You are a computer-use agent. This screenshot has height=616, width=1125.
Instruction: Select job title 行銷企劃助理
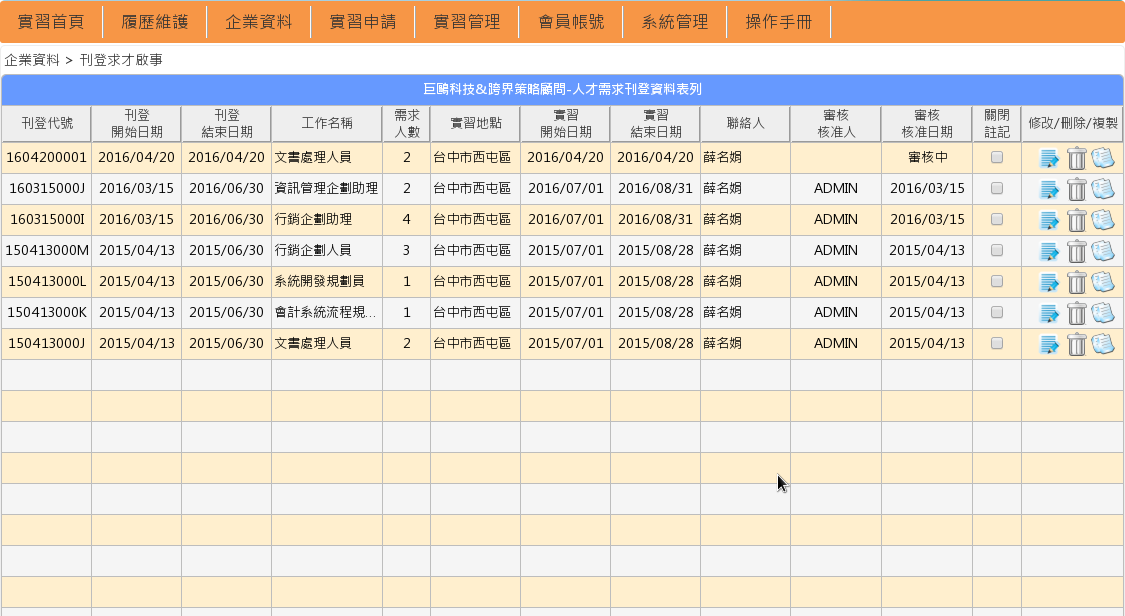[x=314, y=219]
